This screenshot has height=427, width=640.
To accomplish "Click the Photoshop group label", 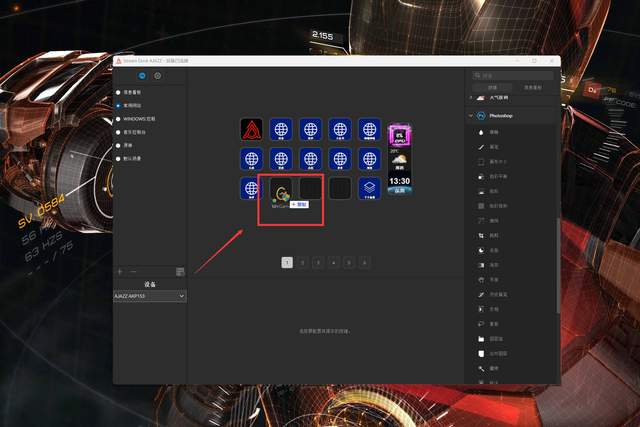I will point(501,116).
